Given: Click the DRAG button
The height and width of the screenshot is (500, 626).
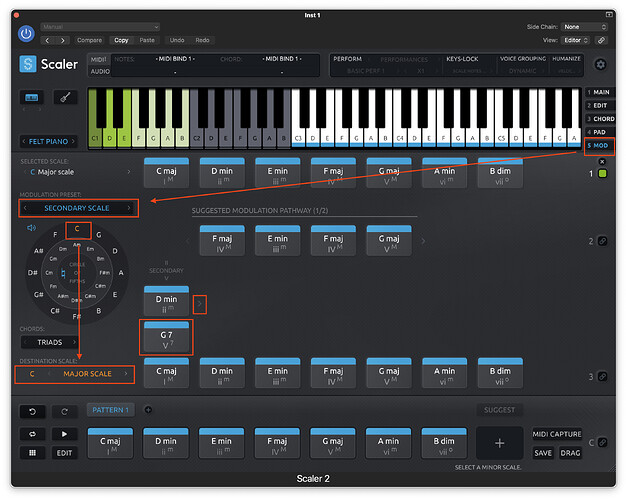Looking at the screenshot, I should (x=570, y=453).
